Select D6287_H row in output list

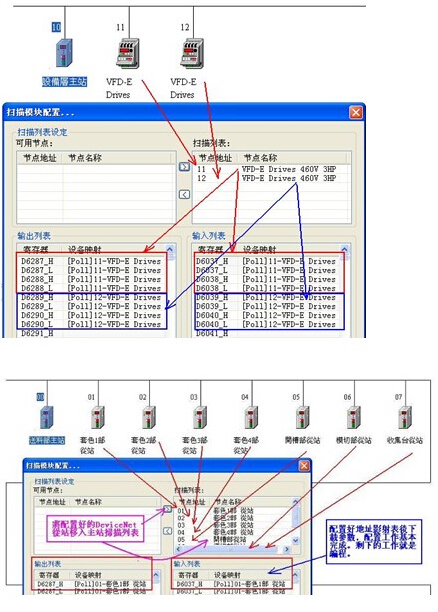coord(91,261)
